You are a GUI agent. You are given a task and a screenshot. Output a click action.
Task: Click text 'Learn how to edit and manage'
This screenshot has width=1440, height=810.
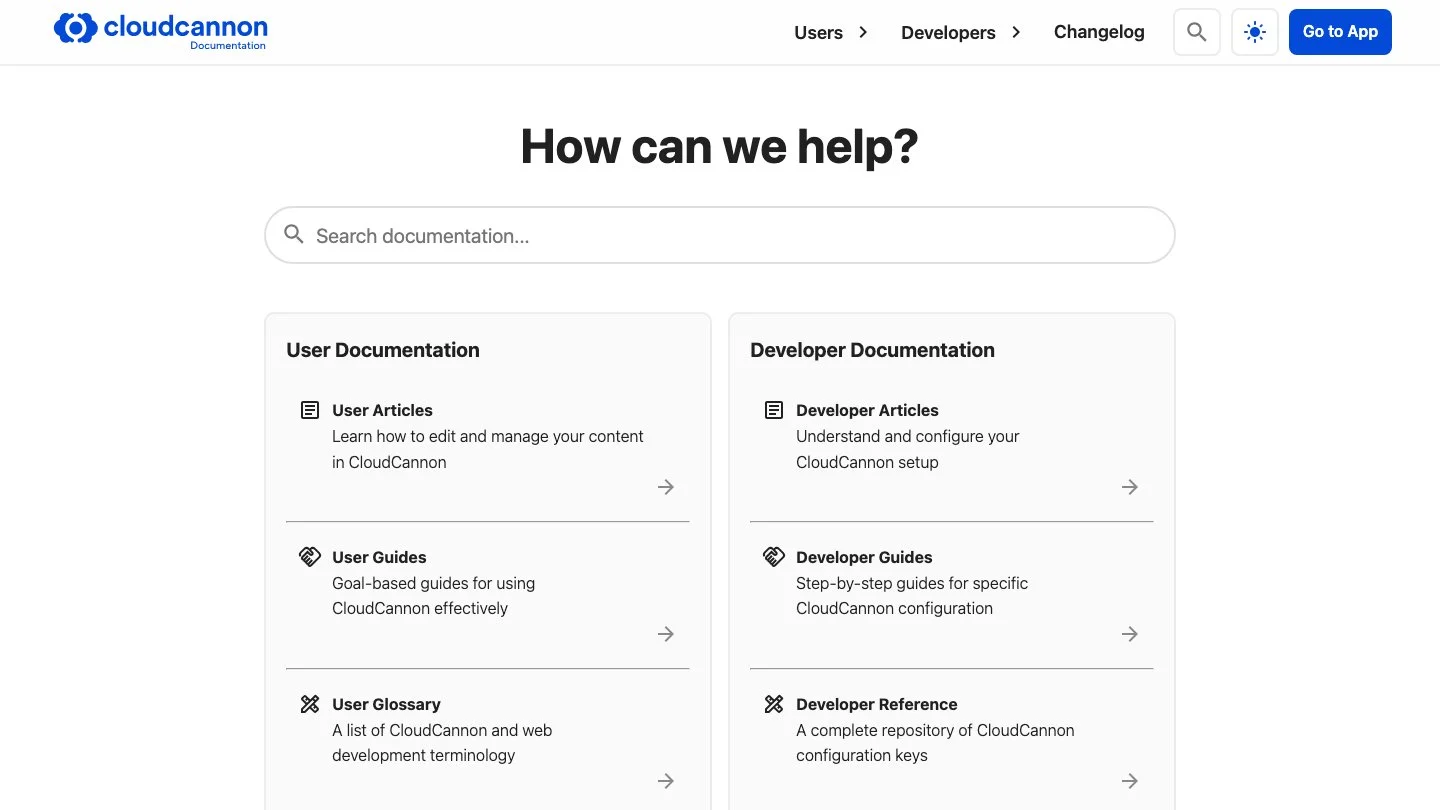tap(438, 436)
